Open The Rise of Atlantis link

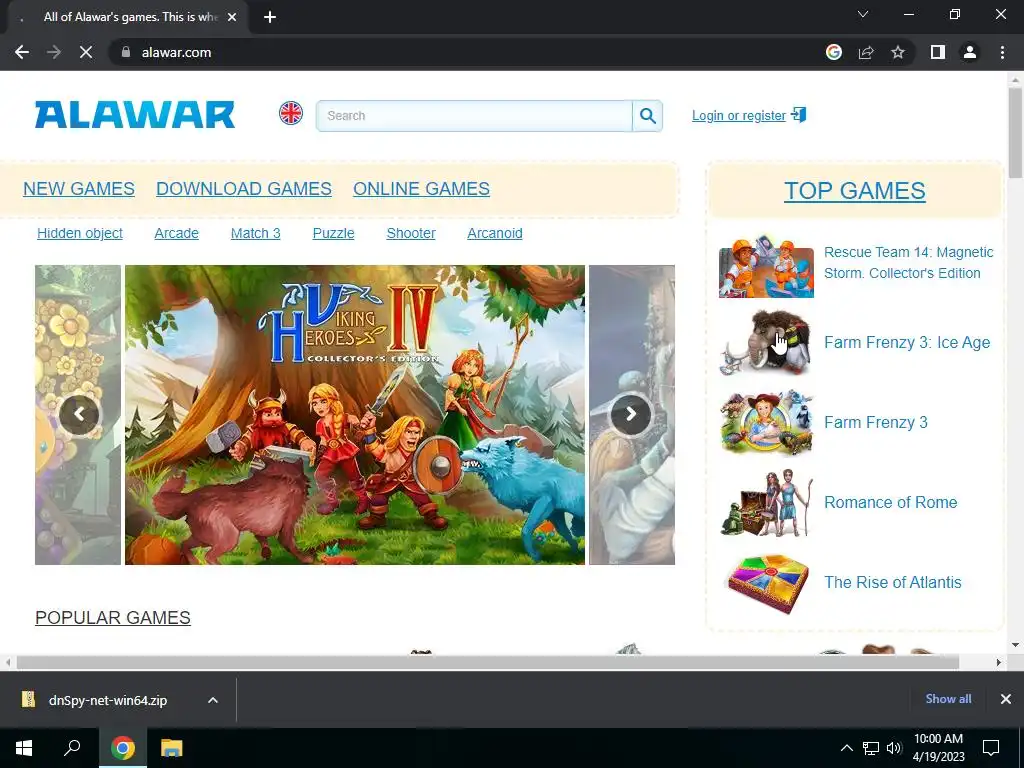click(892, 582)
